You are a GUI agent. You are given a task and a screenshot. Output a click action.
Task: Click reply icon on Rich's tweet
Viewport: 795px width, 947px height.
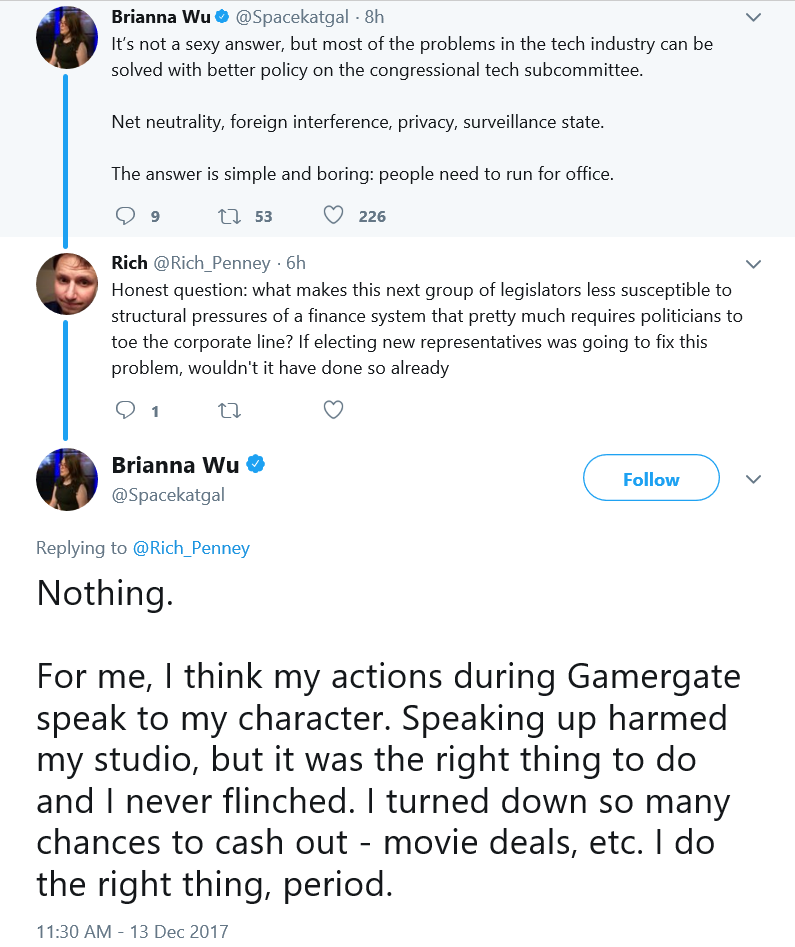tap(125, 410)
